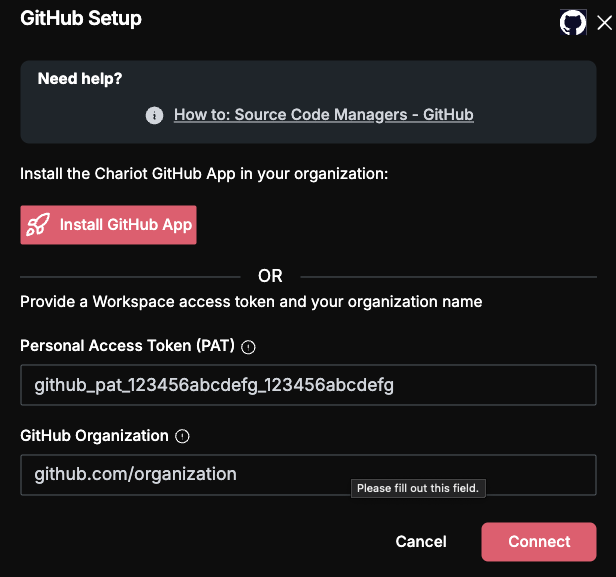Show Personal Access Token info tooltip icon
Screen dimensions: 616x577
248,347
